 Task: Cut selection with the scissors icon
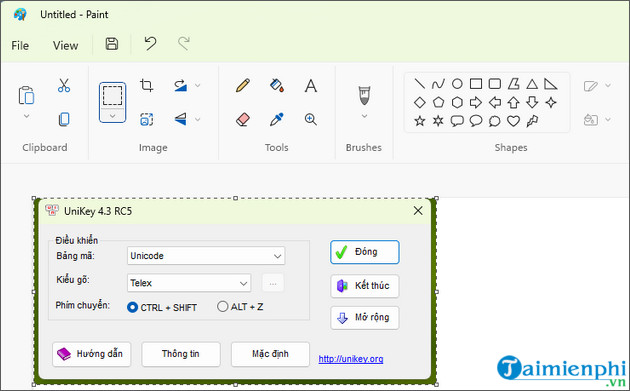coord(64,85)
